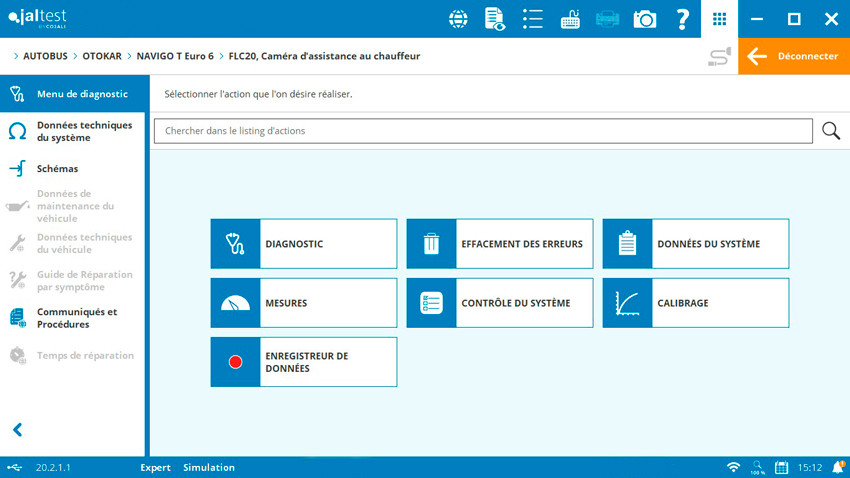850x478 pixels.
Task: Open Données techniques du véhicule
Action: [x=73, y=243]
